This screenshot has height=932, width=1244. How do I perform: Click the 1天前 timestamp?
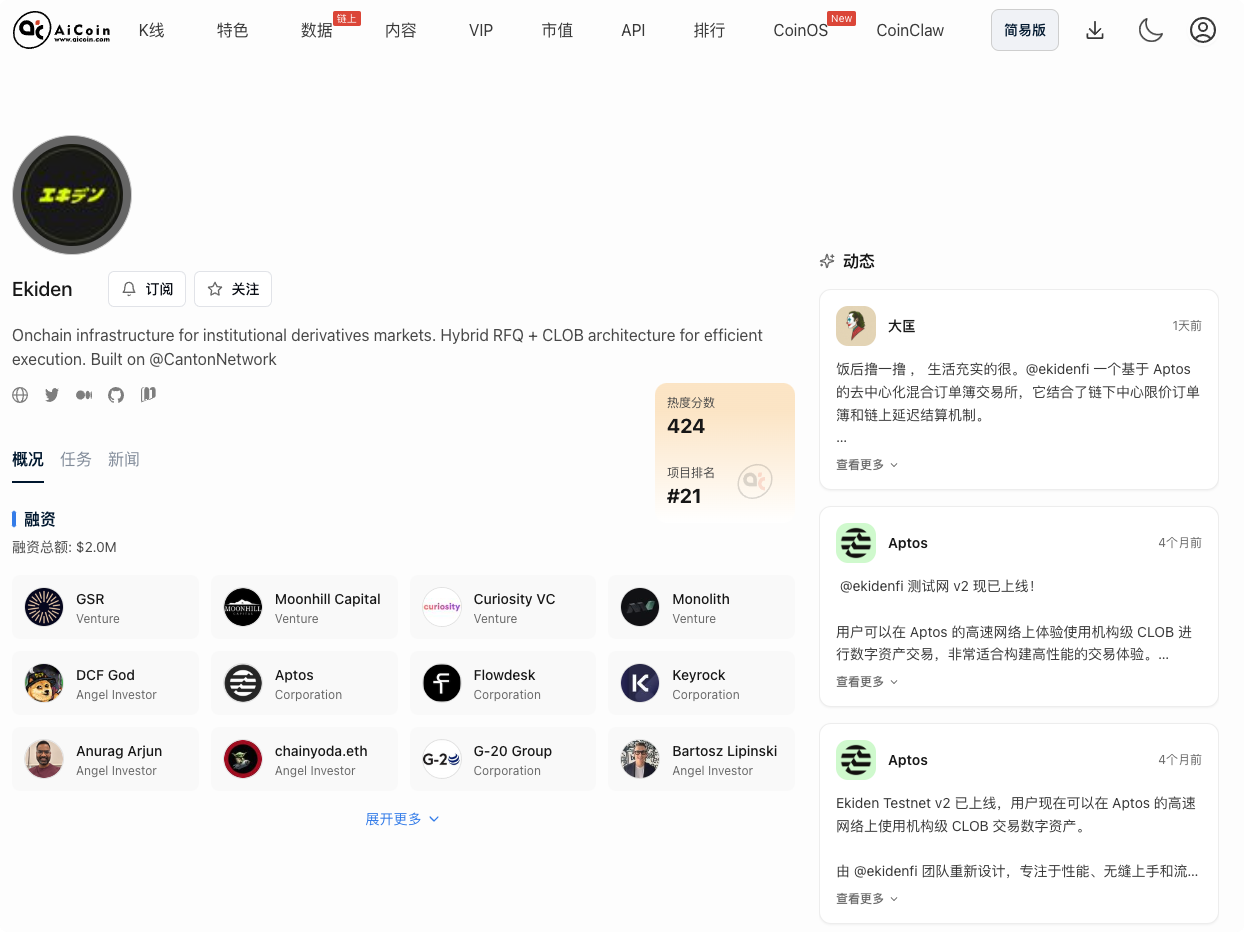[x=1187, y=326]
